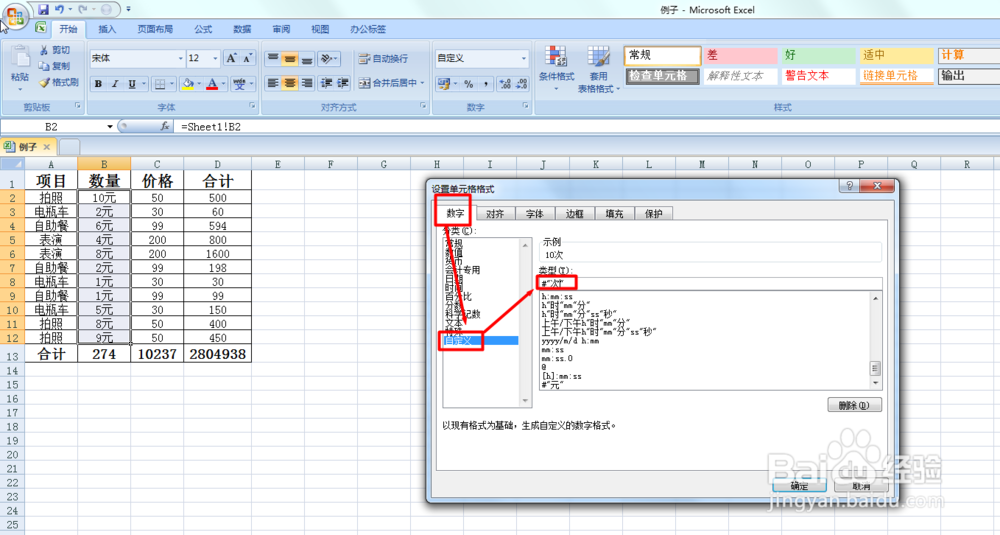Expand the 对齐方式 group dialog launcher

click(423, 106)
